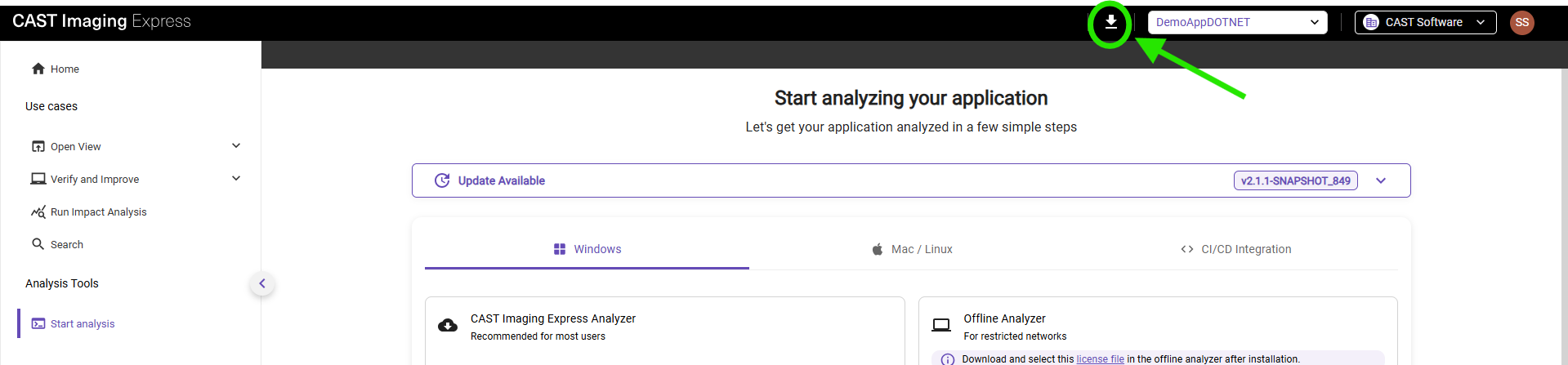Open the DemoAppDOTNET application dropdown
Screen dimensions: 1568x365
coord(1236,22)
